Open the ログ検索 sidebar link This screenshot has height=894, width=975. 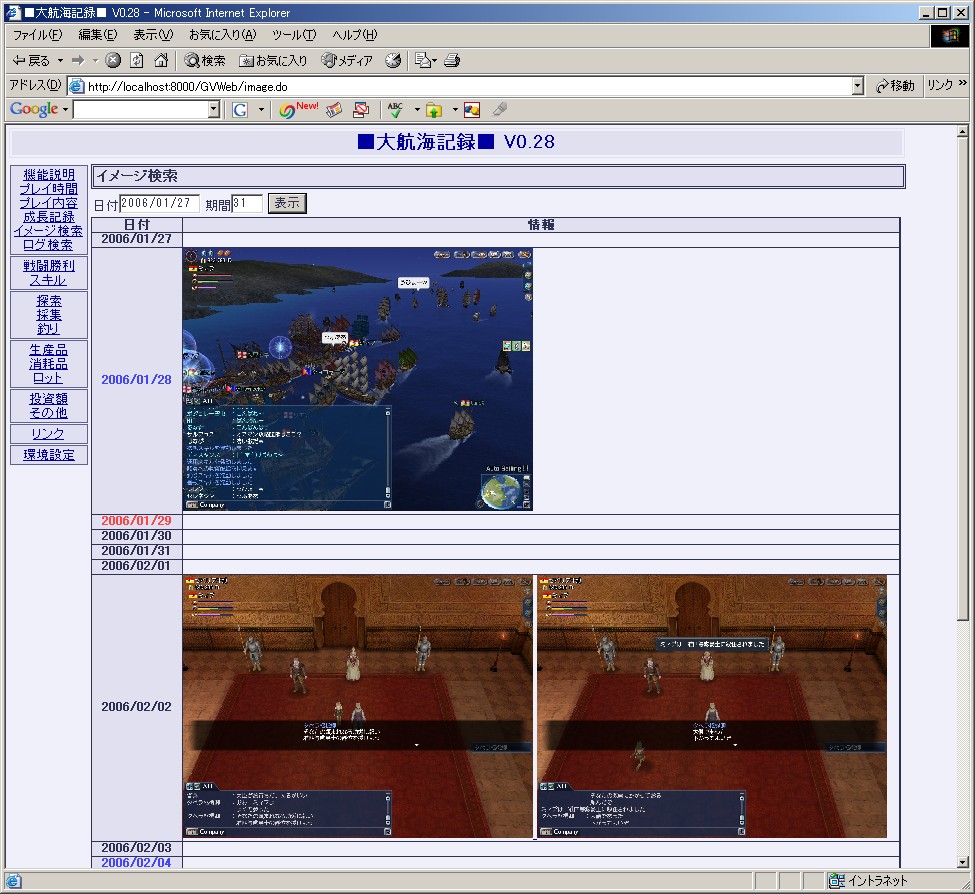click(x=49, y=244)
